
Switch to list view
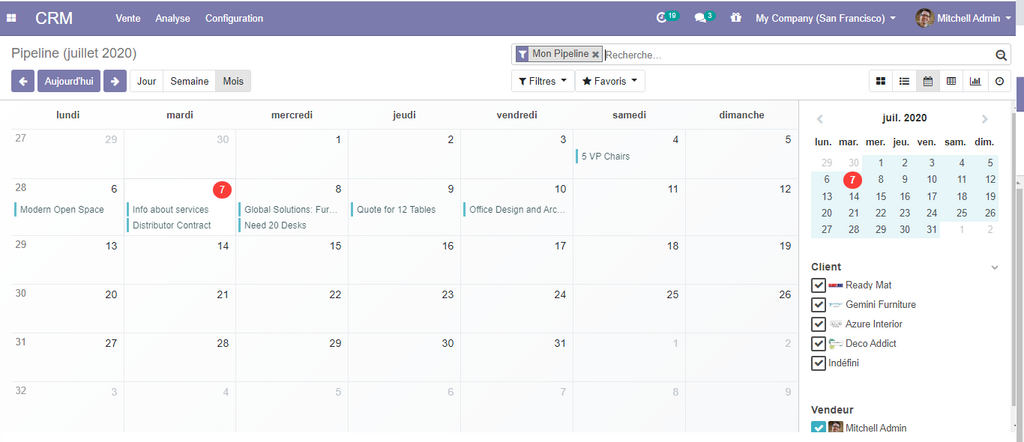[x=904, y=81]
